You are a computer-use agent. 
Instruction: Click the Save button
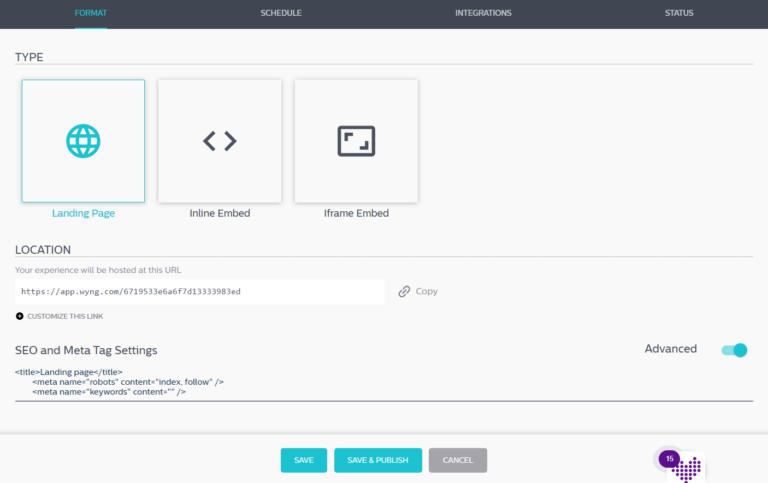[304, 460]
